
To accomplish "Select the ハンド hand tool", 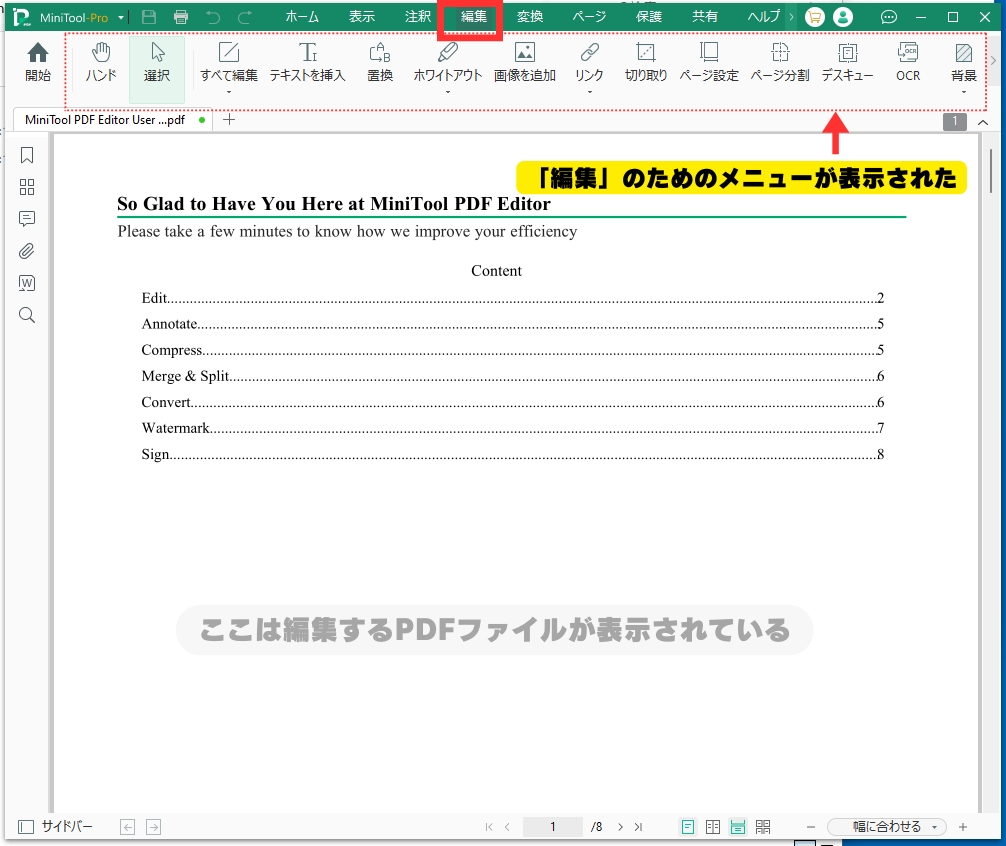I will [101, 62].
